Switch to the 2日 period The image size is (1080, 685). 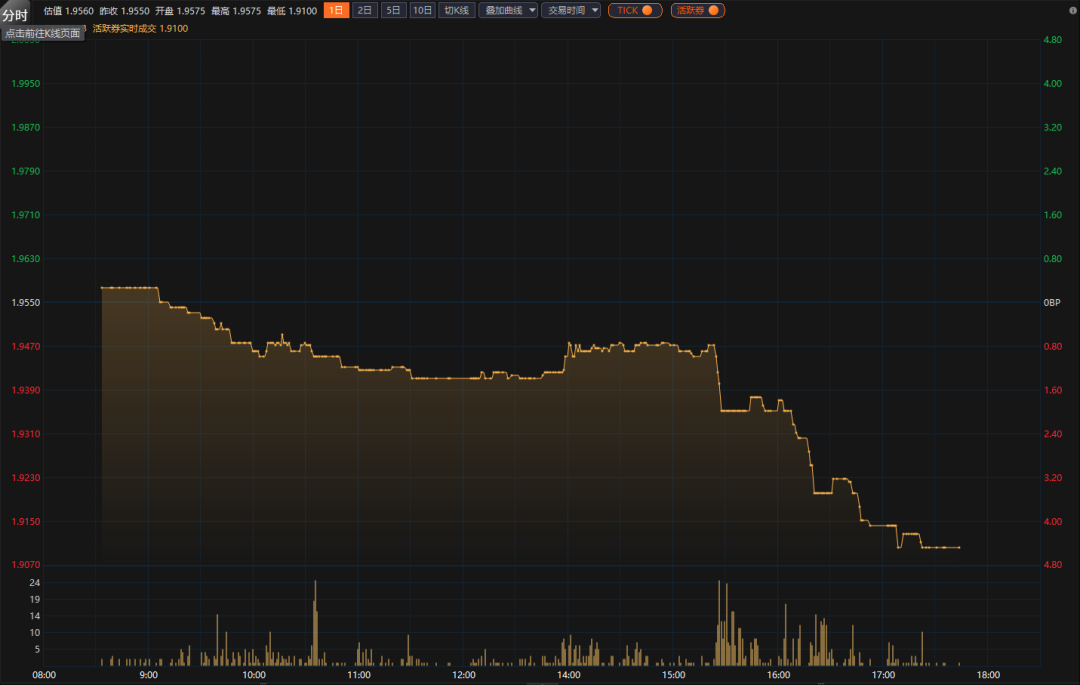coord(365,10)
